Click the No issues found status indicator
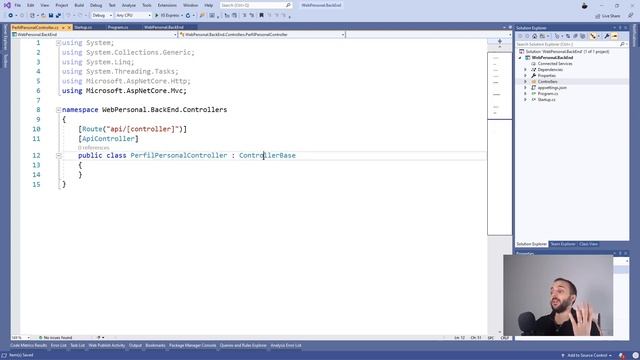Viewport: 640px width, 360px height. (56, 338)
